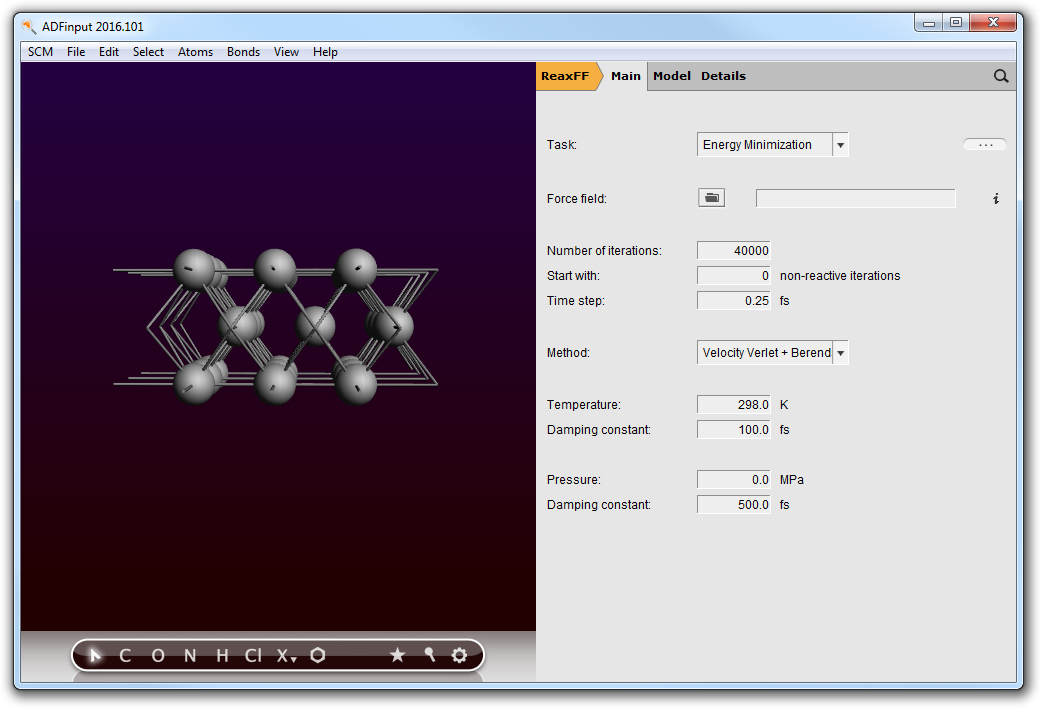Select the ring structure tool

[318, 655]
